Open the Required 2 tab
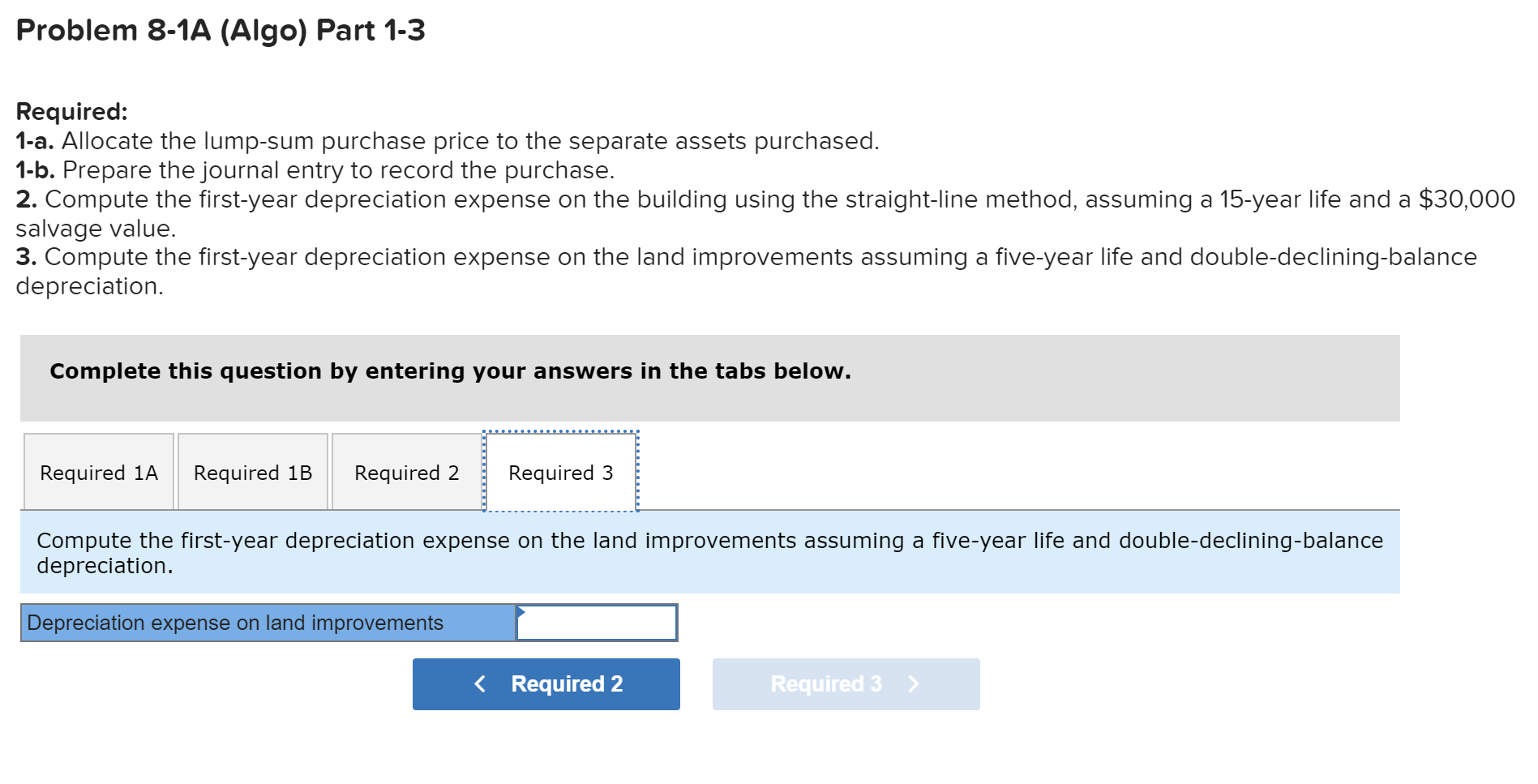Screen dimensions: 1538x784 (x=406, y=472)
